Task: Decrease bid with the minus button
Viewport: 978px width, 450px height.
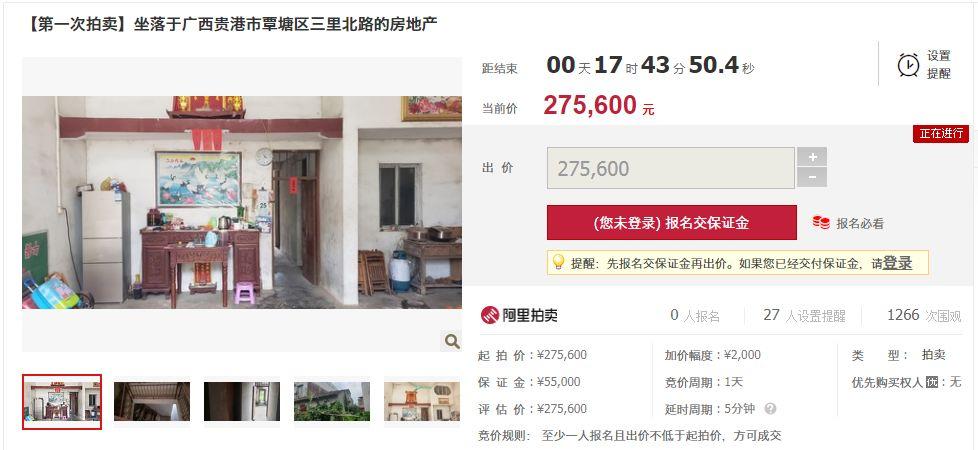Action: pos(812,177)
